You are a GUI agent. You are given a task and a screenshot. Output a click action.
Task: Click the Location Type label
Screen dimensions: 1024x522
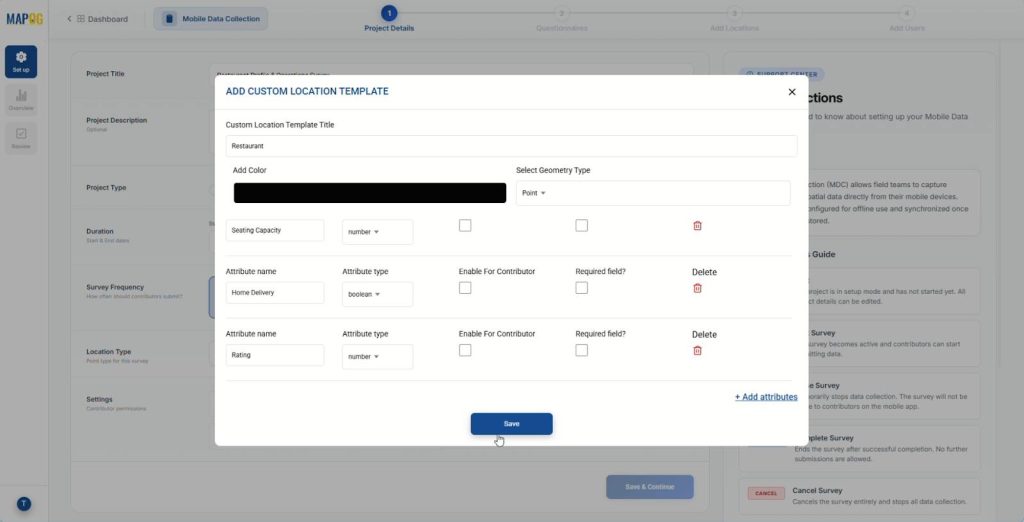[x=108, y=351]
